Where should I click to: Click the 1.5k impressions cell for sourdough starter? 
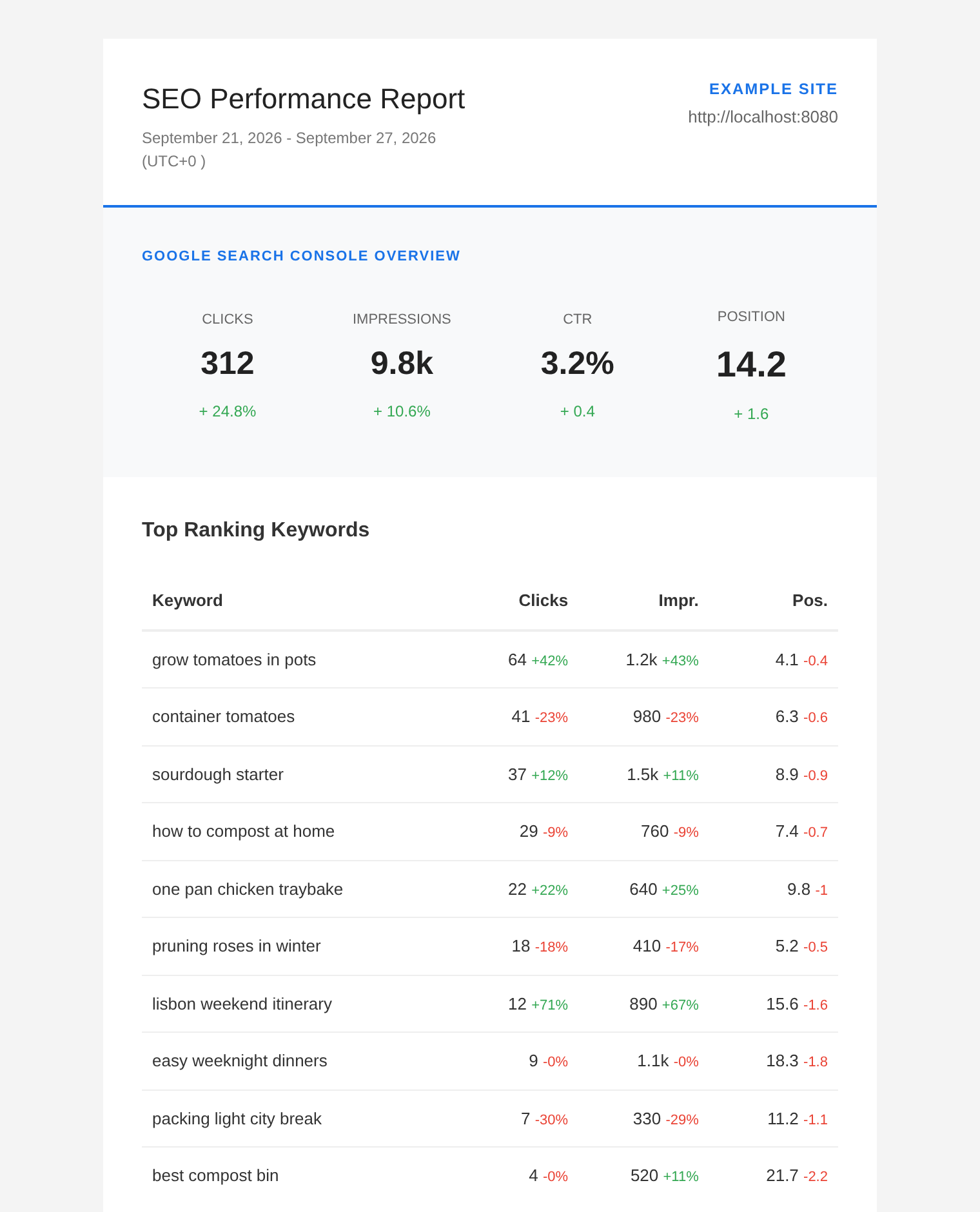[x=663, y=774]
